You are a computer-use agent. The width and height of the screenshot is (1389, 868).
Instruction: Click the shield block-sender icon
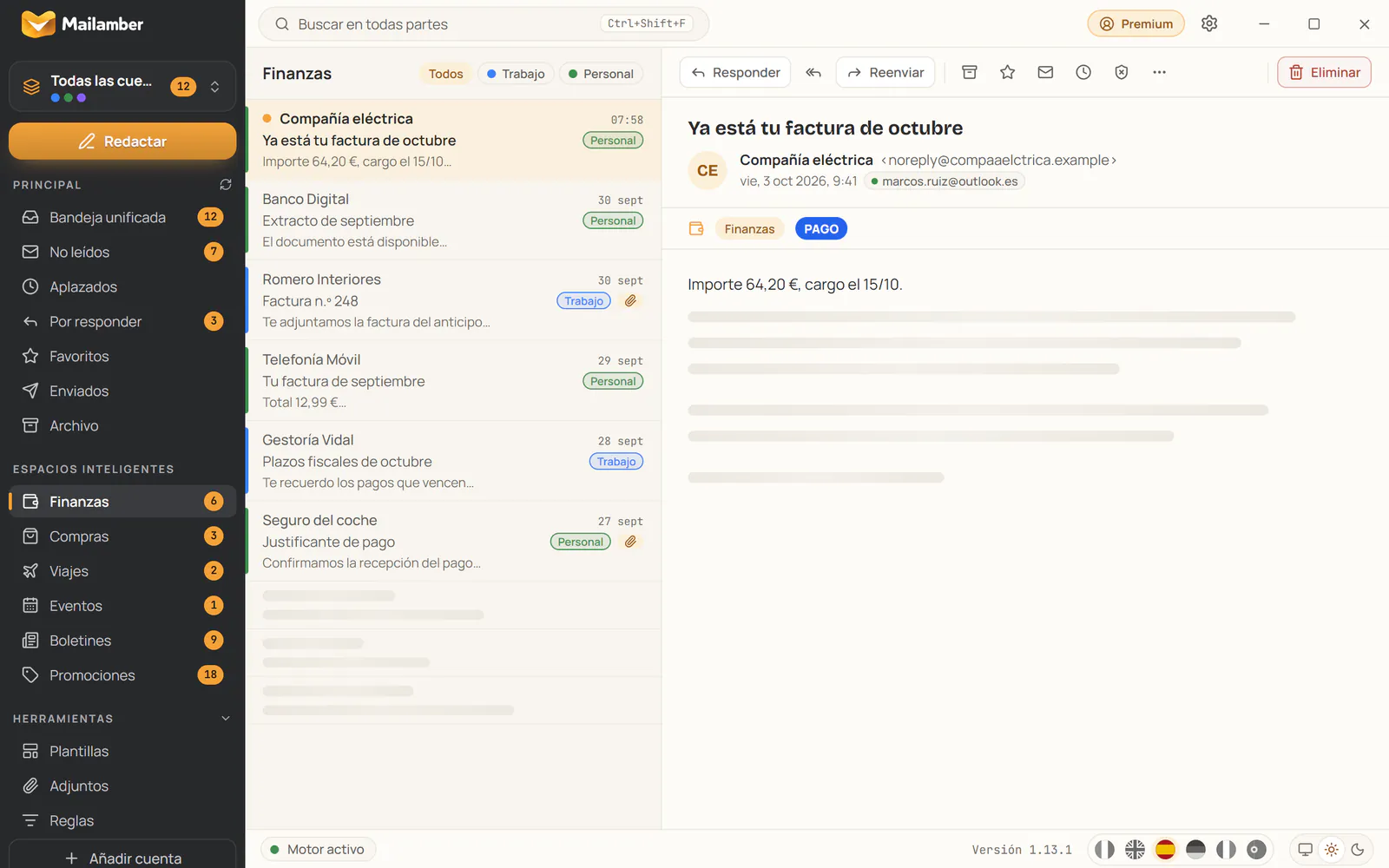[1122, 72]
